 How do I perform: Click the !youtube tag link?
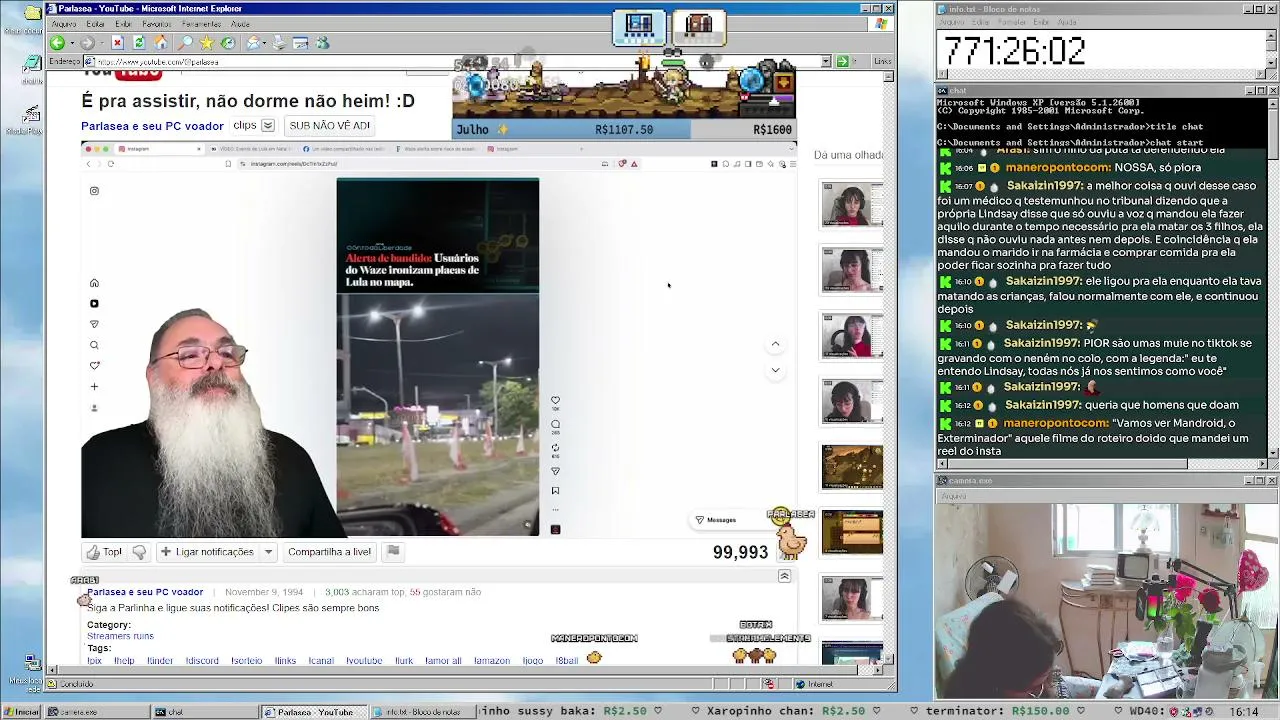364,661
